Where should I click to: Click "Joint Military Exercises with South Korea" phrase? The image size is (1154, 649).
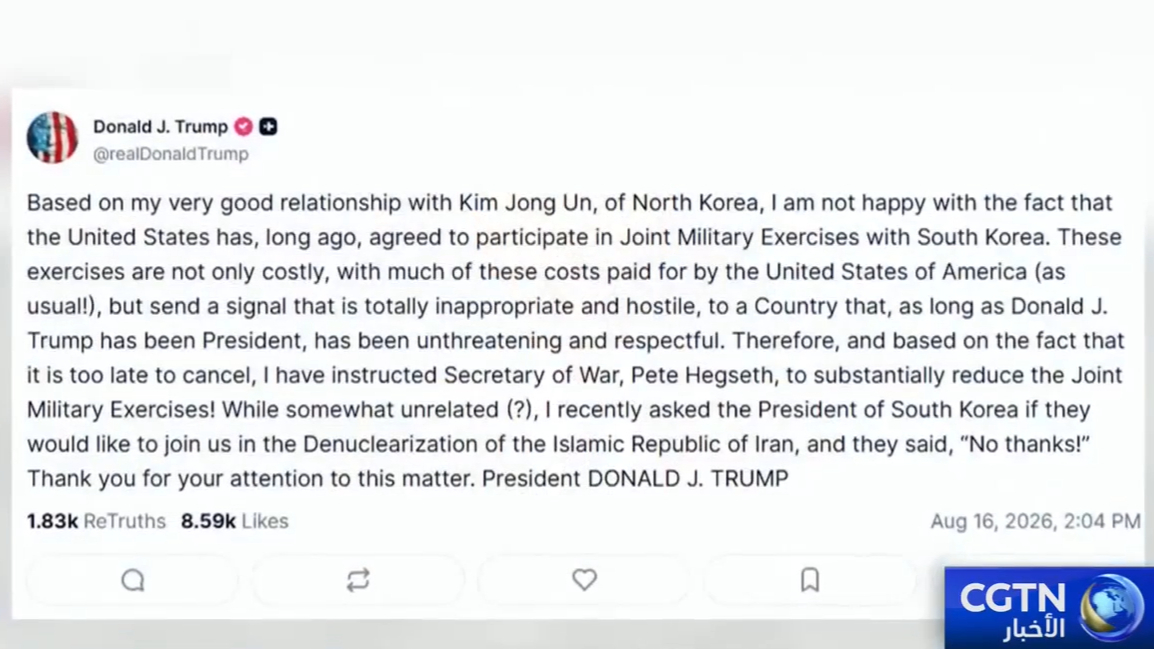click(832, 237)
